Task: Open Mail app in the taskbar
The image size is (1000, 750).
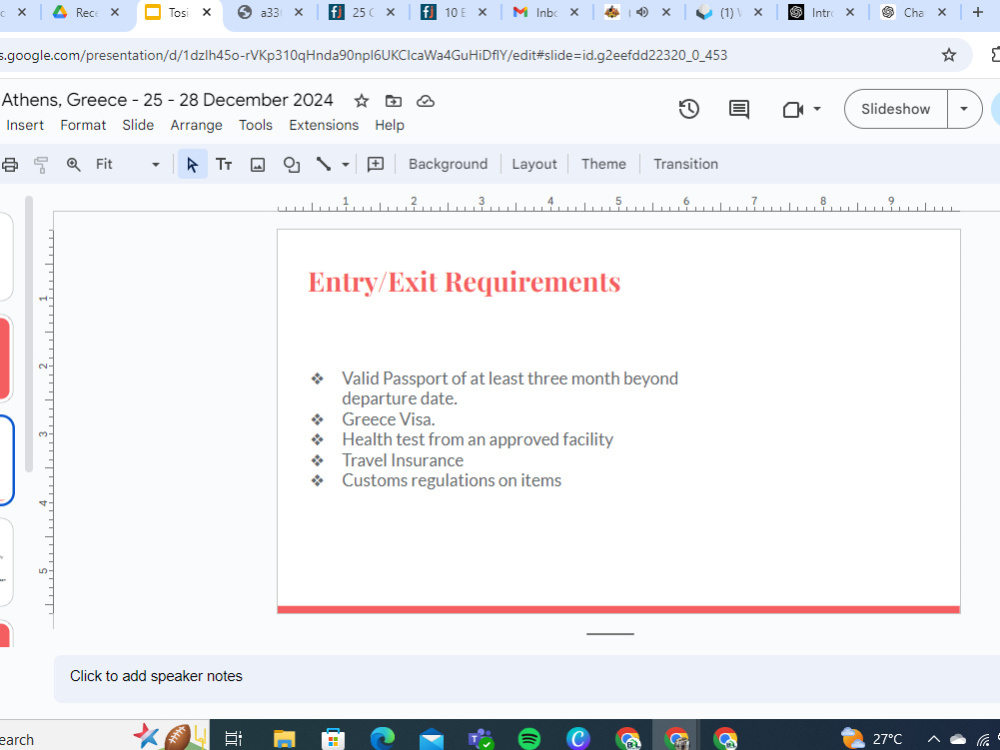Action: click(x=431, y=739)
